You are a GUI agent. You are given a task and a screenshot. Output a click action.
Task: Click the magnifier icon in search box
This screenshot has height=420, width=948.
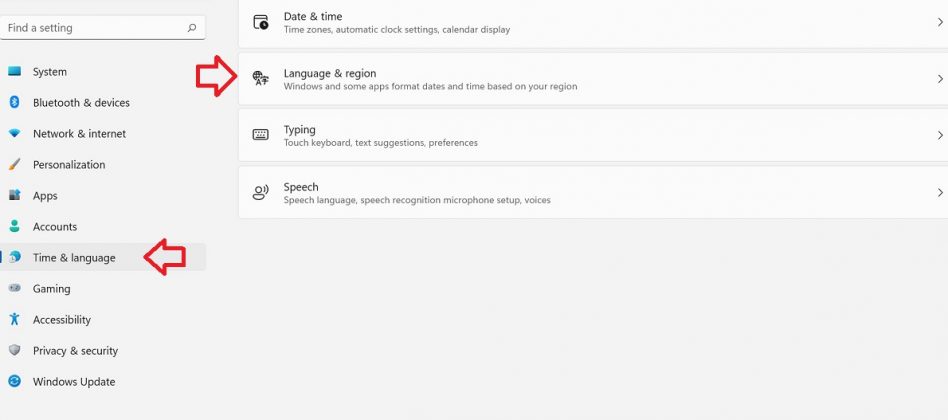[x=192, y=28]
